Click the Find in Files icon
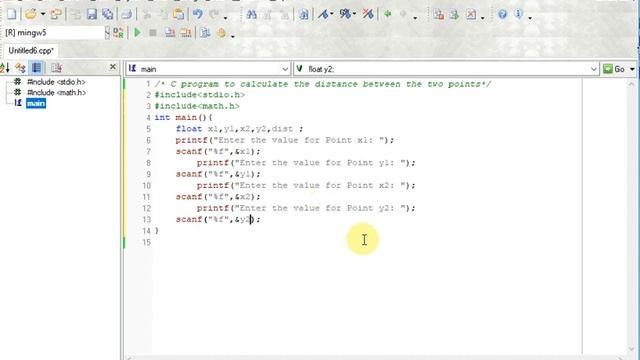The width and height of the screenshot is (640, 360). point(304,15)
